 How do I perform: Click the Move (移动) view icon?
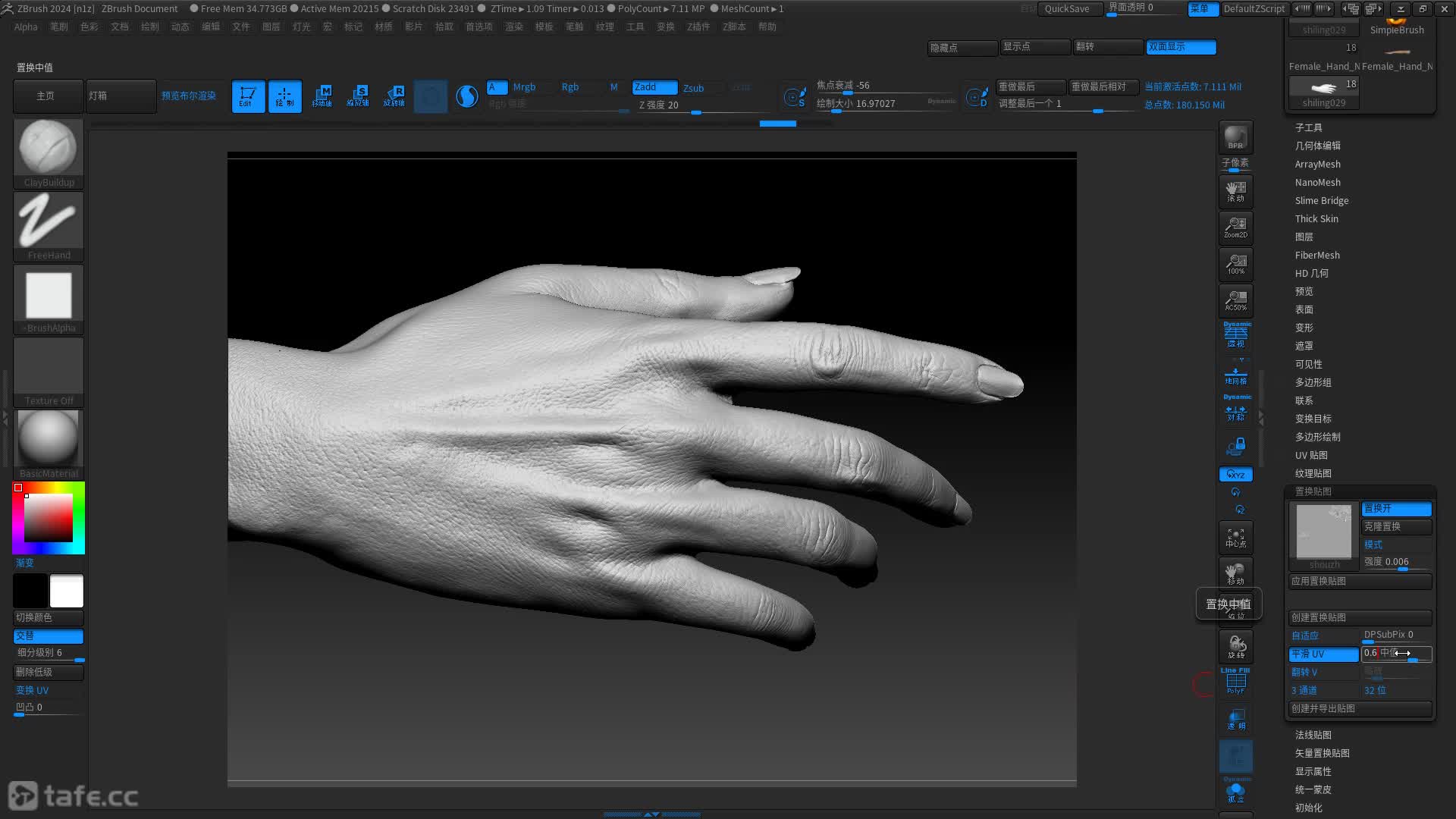click(x=1235, y=574)
